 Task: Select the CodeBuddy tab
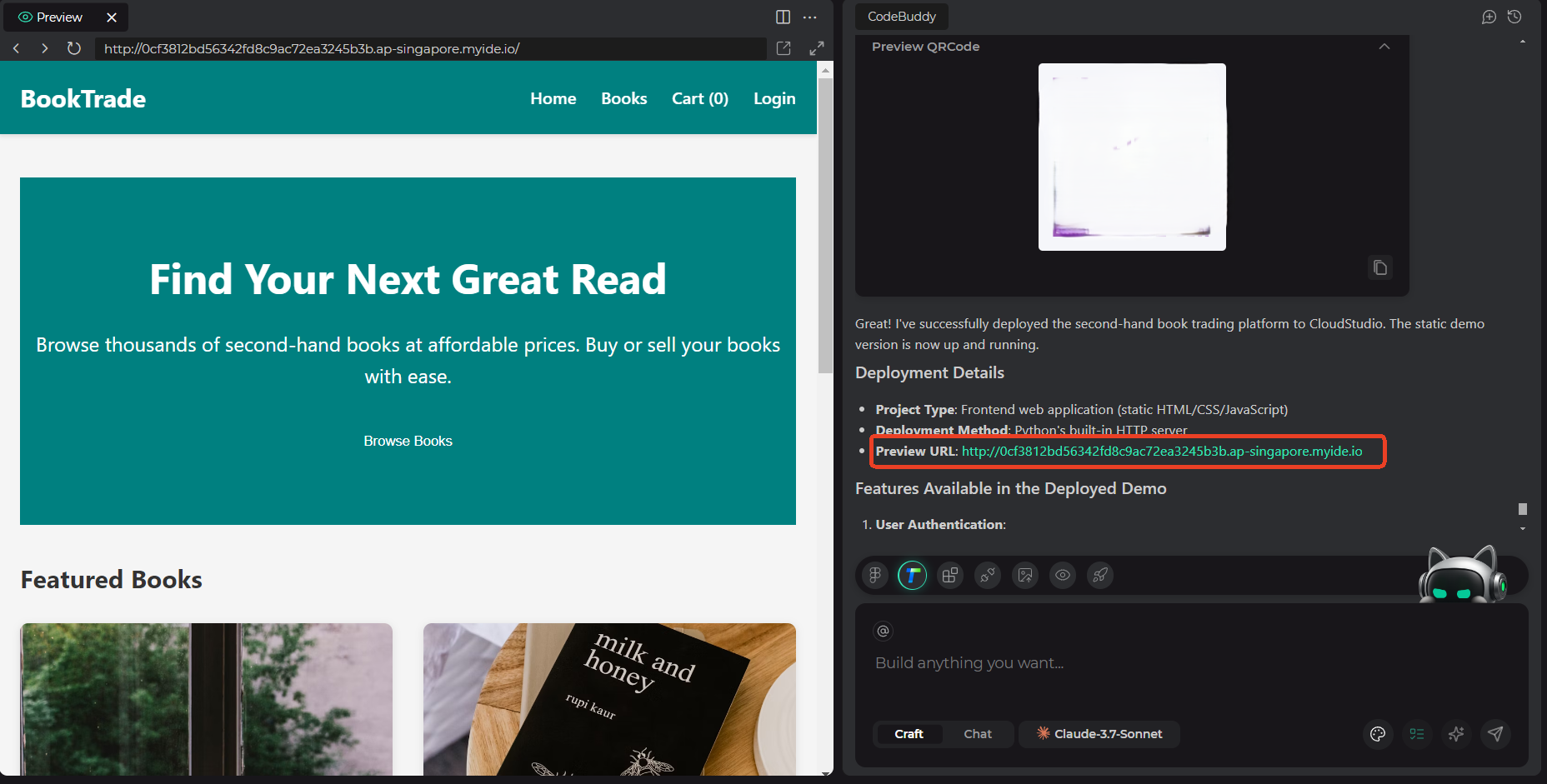(x=902, y=17)
